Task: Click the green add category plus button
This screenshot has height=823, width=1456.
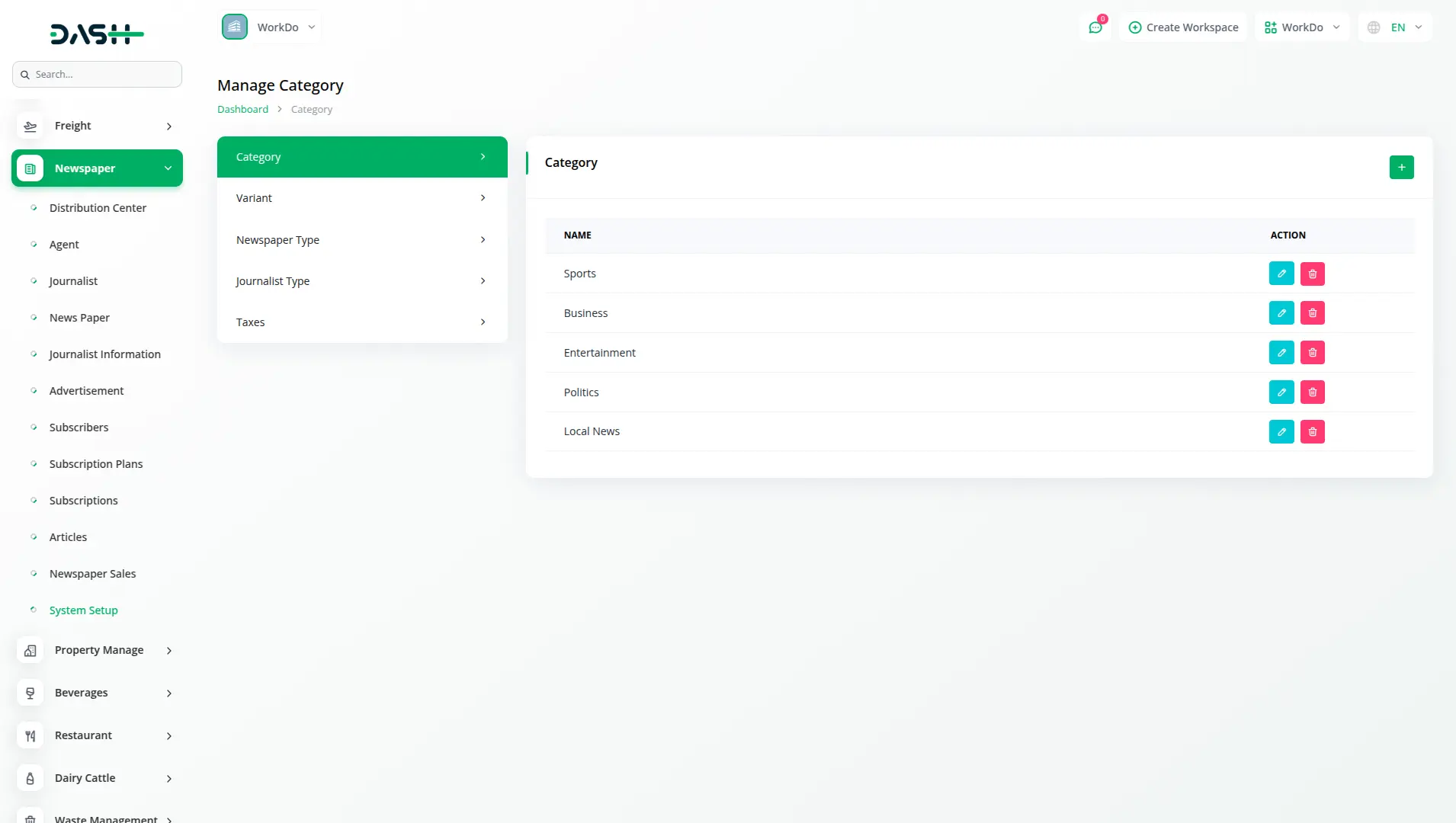Action: (1401, 167)
